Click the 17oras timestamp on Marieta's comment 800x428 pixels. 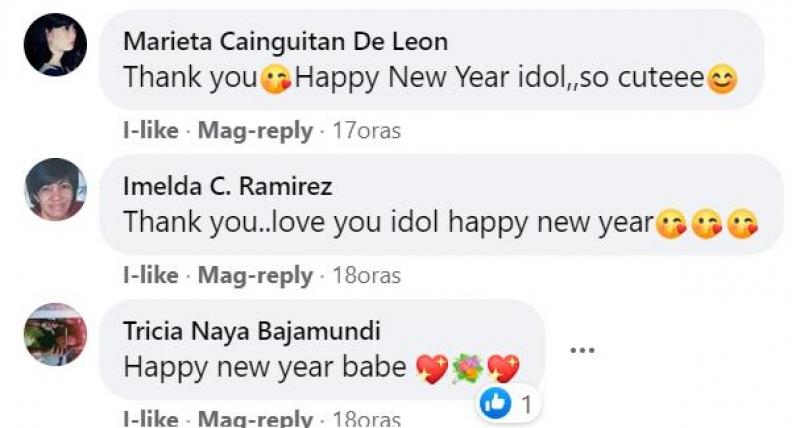pyautogui.click(x=366, y=131)
